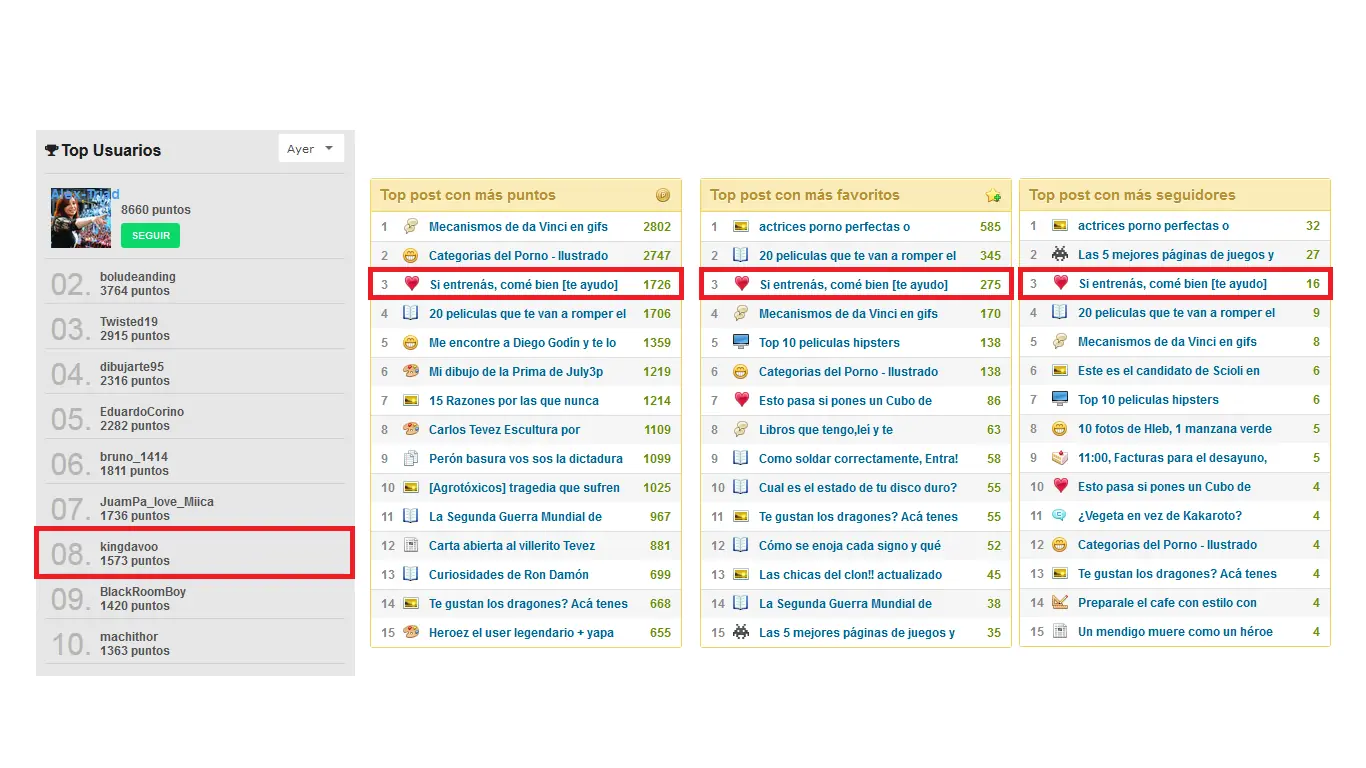Open the boludeanding user profile

click(x=138, y=277)
